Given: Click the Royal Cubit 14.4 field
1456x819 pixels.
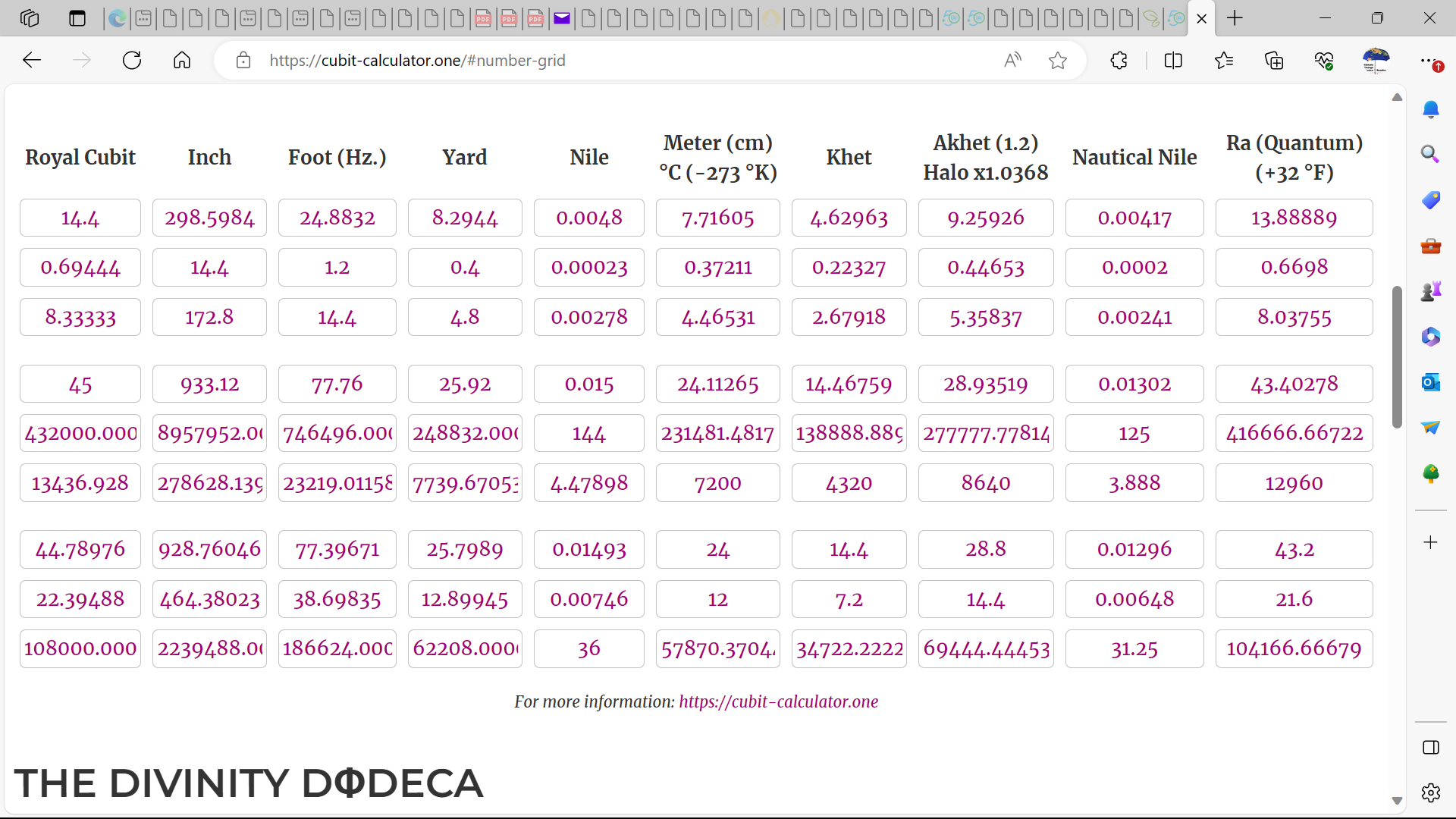Looking at the screenshot, I should click(80, 218).
